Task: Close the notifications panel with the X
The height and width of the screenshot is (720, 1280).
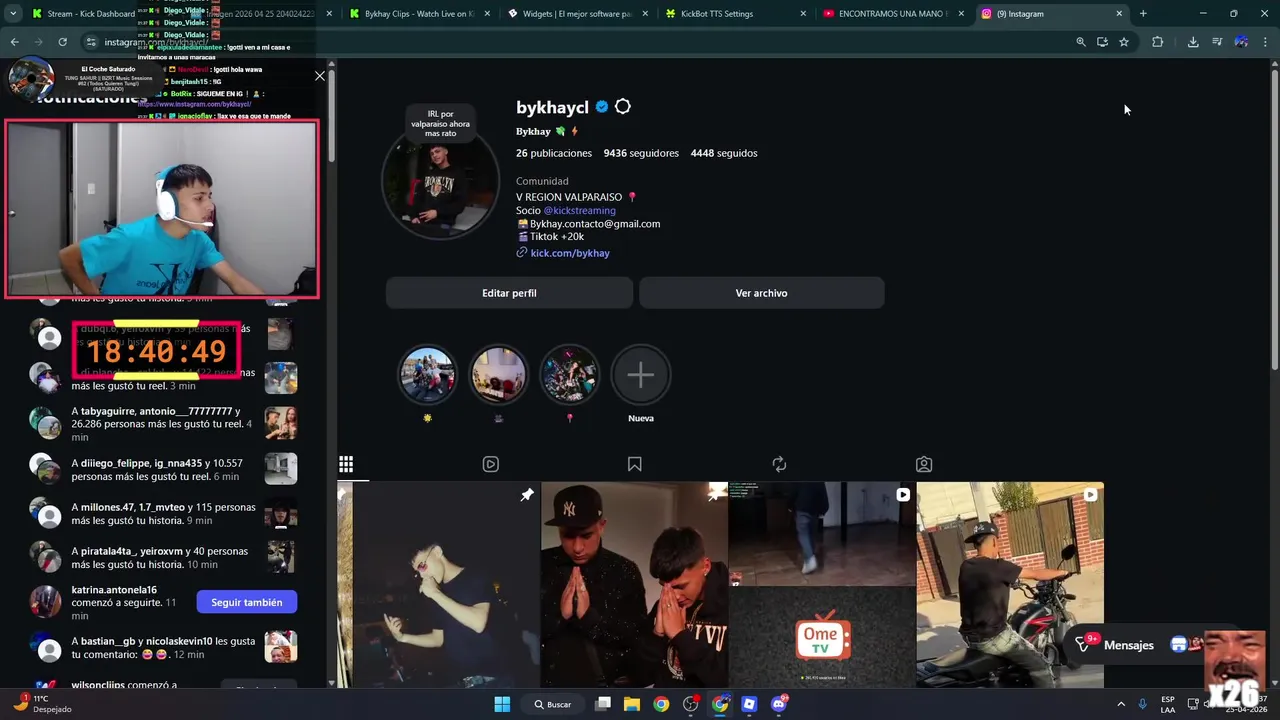Action: [320, 76]
